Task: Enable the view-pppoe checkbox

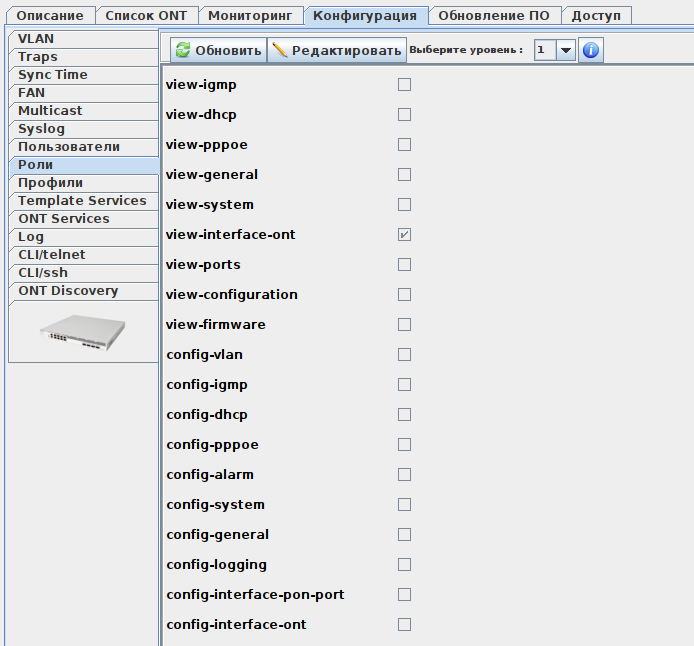Action: tap(404, 145)
